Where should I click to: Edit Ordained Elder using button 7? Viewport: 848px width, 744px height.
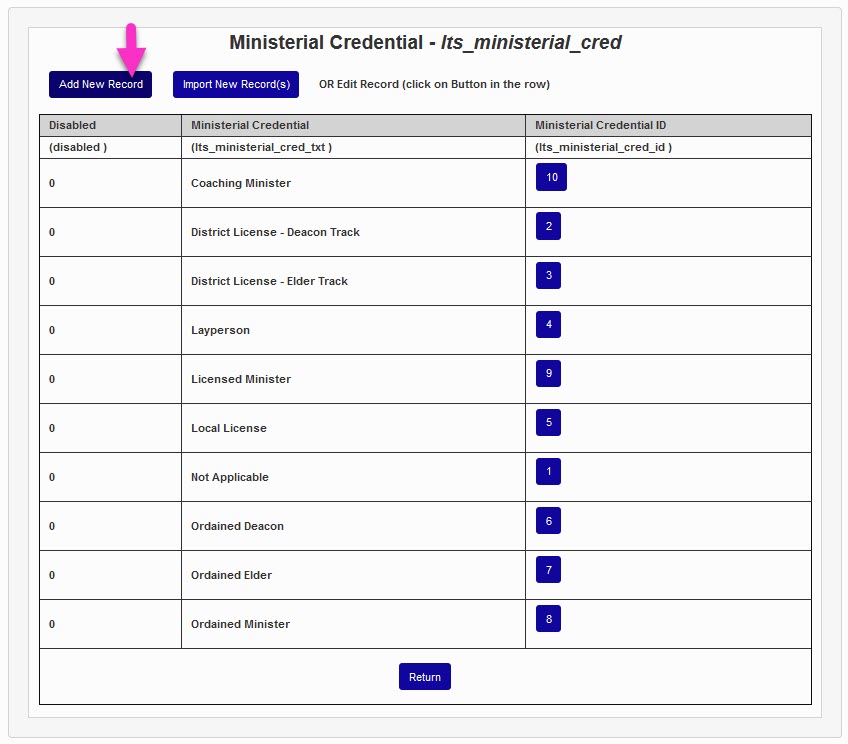click(x=548, y=569)
